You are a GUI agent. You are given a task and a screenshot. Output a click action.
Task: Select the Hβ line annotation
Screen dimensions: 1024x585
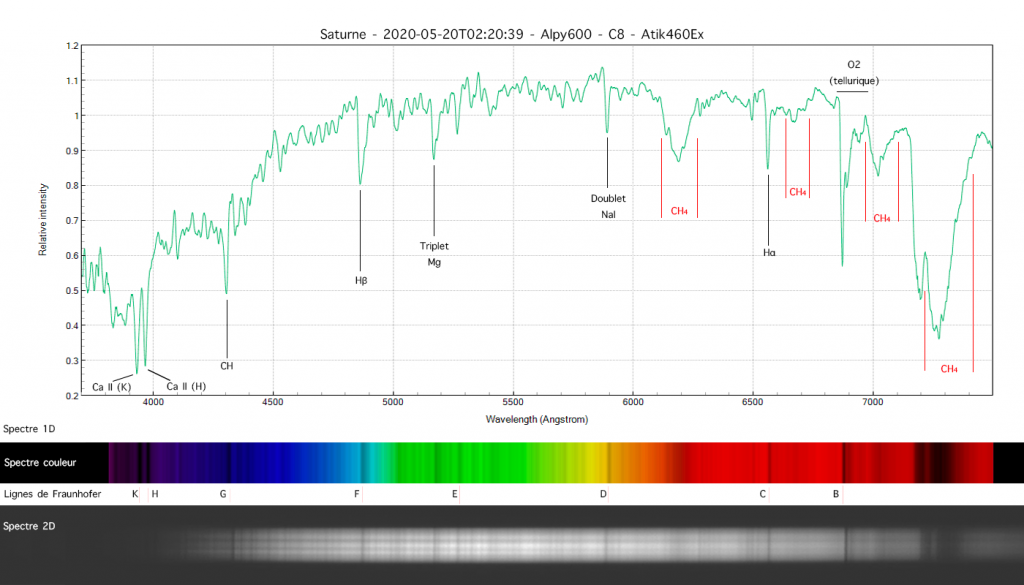(360, 281)
